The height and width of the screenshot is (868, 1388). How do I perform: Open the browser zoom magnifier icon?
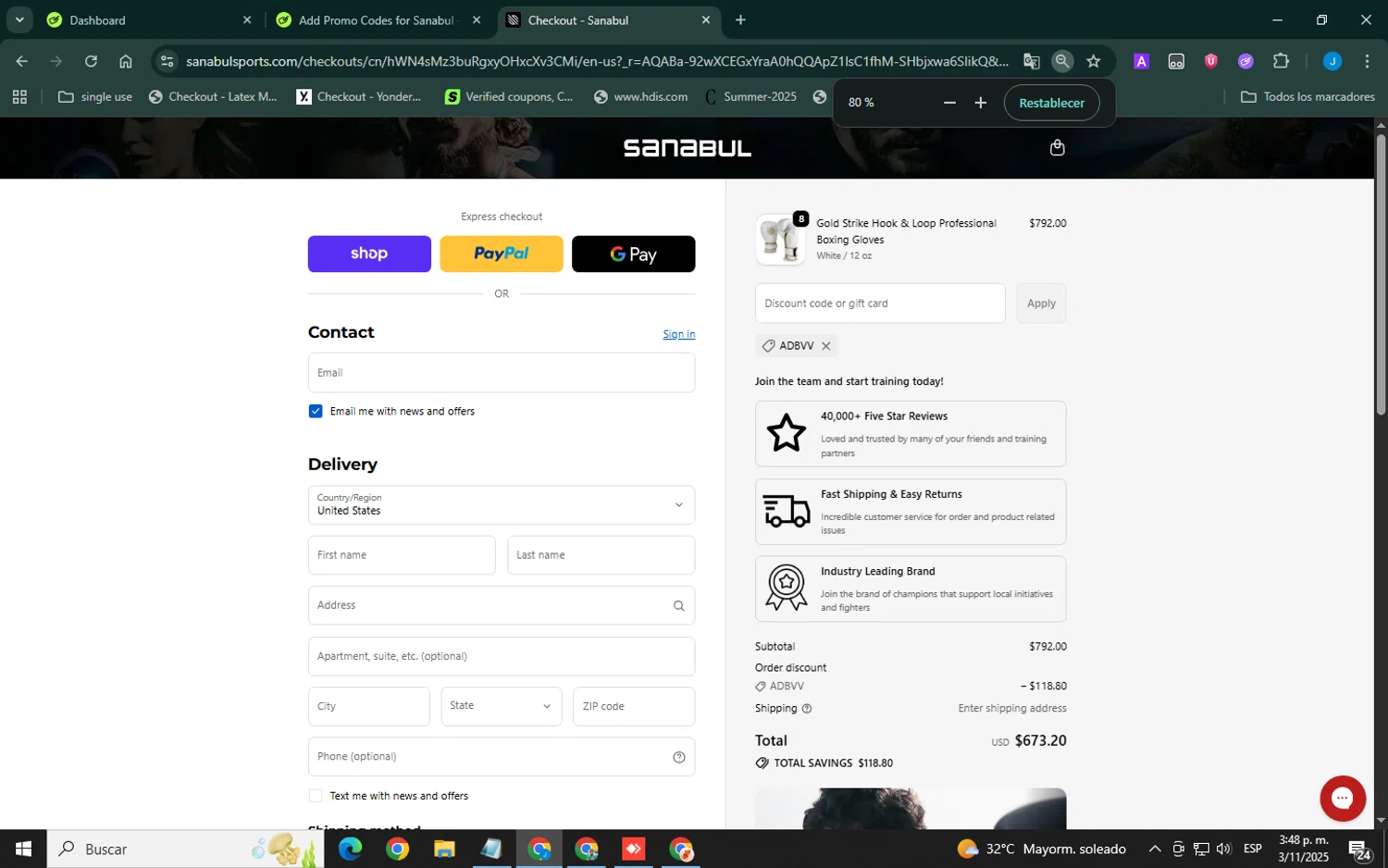[1062, 61]
